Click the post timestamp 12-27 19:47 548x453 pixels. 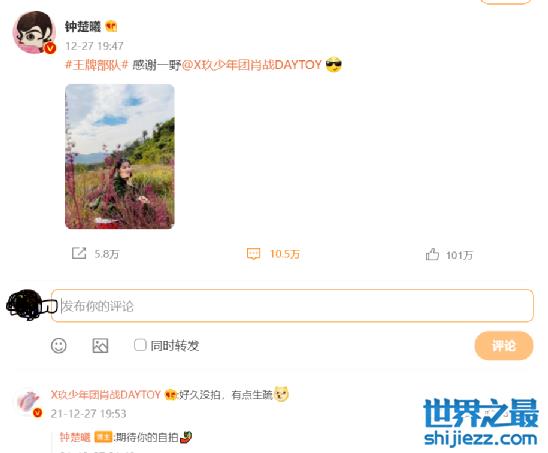click(94, 46)
